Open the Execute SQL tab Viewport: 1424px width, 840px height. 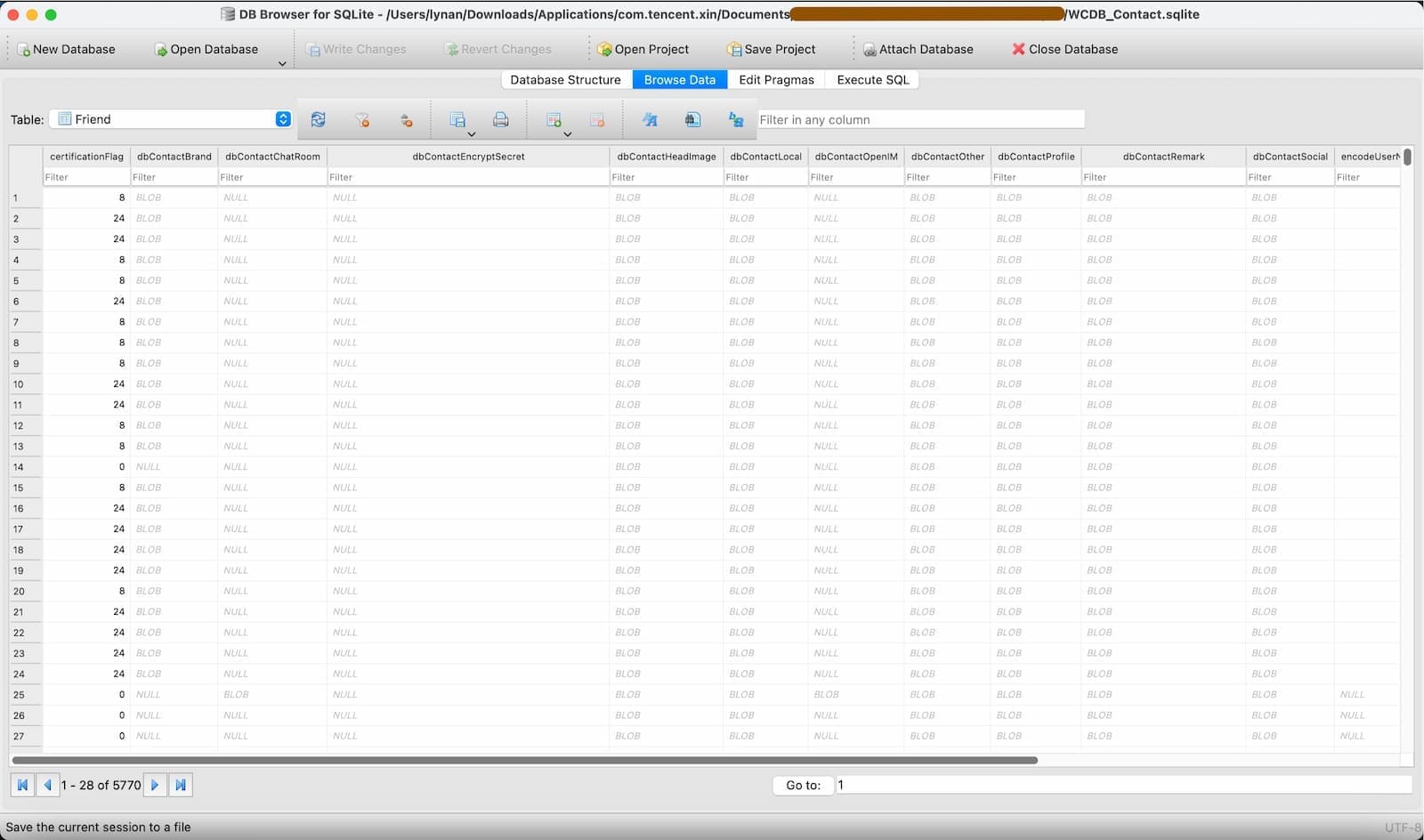coord(872,80)
